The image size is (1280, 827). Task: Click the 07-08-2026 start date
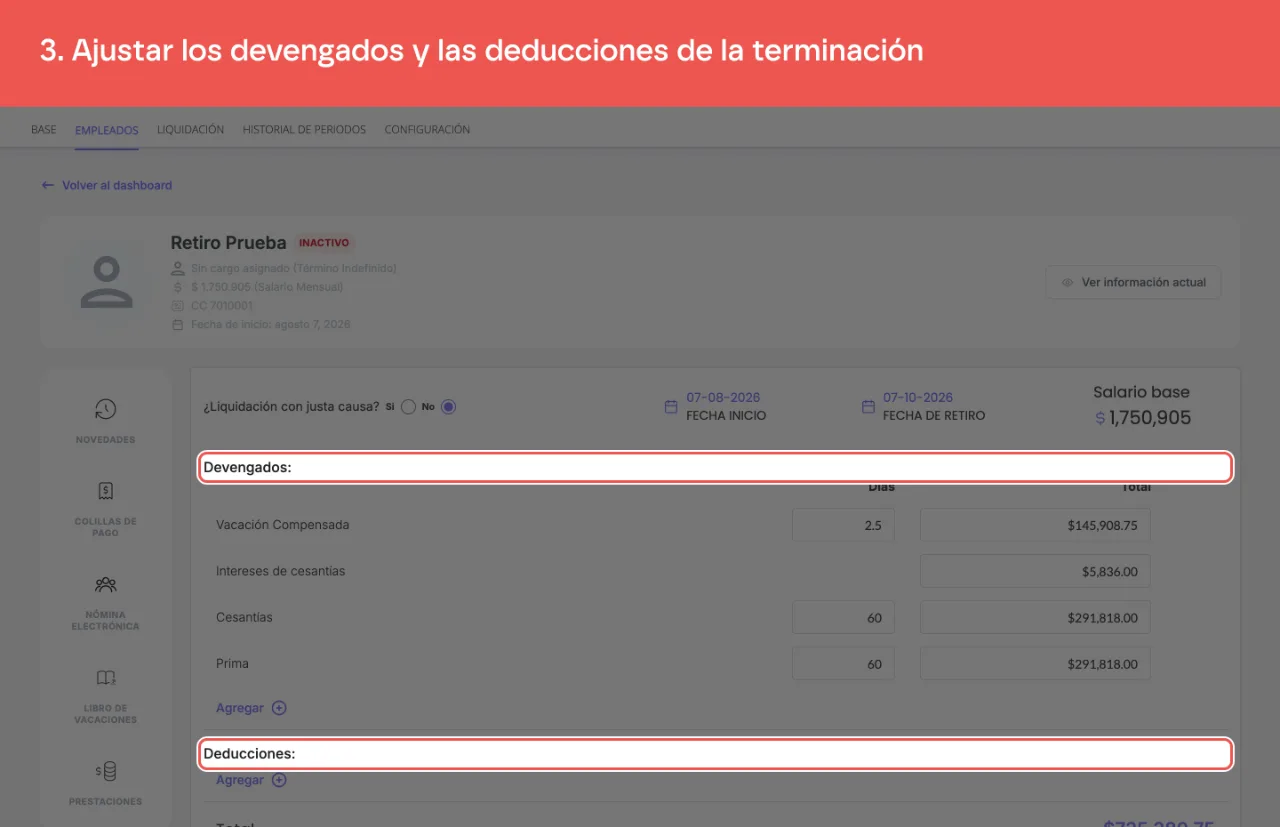[723, 398]
